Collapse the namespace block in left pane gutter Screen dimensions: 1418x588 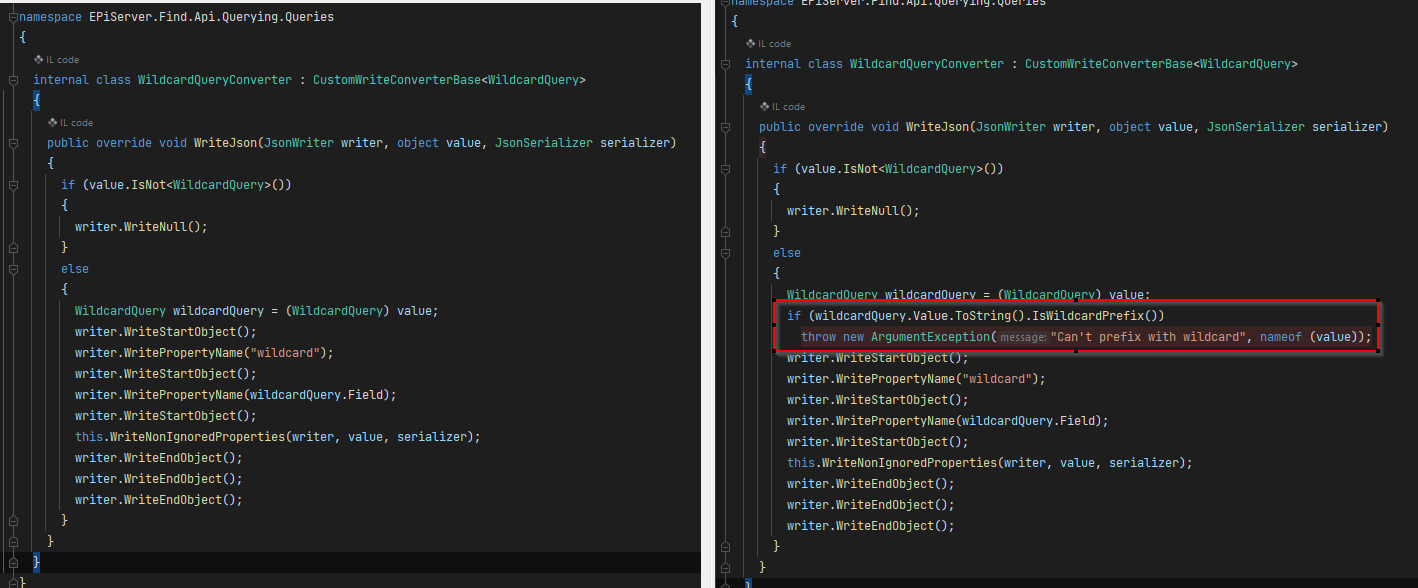12,17
